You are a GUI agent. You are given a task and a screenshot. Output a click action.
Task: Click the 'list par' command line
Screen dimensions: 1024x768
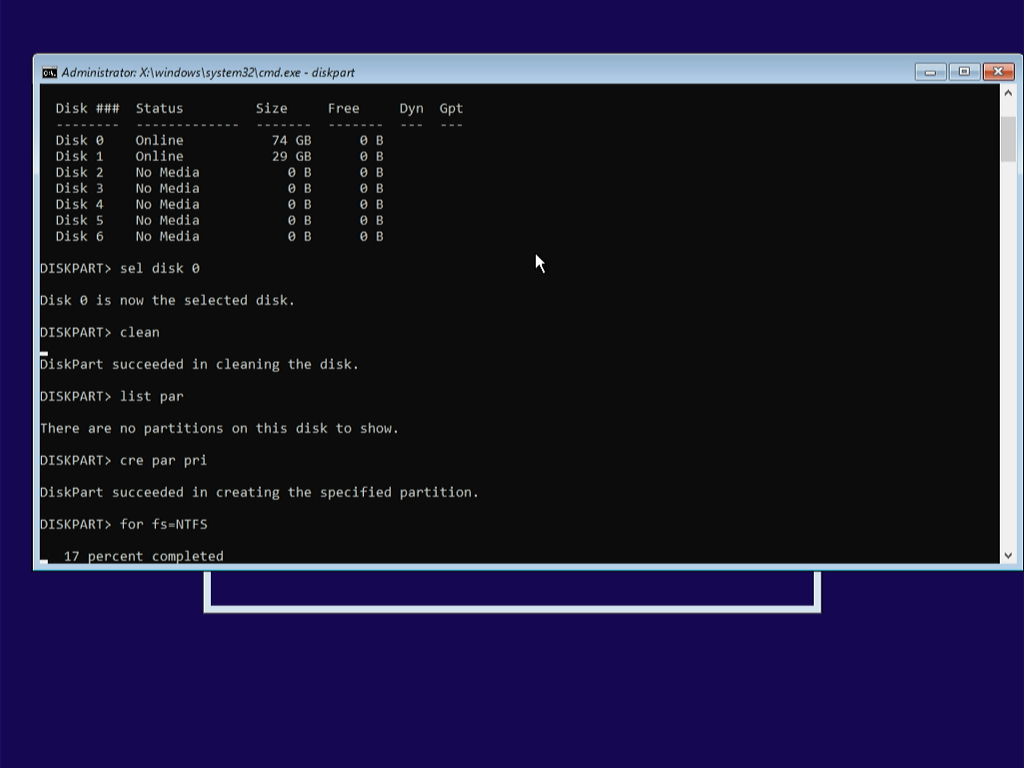[112, 396]
